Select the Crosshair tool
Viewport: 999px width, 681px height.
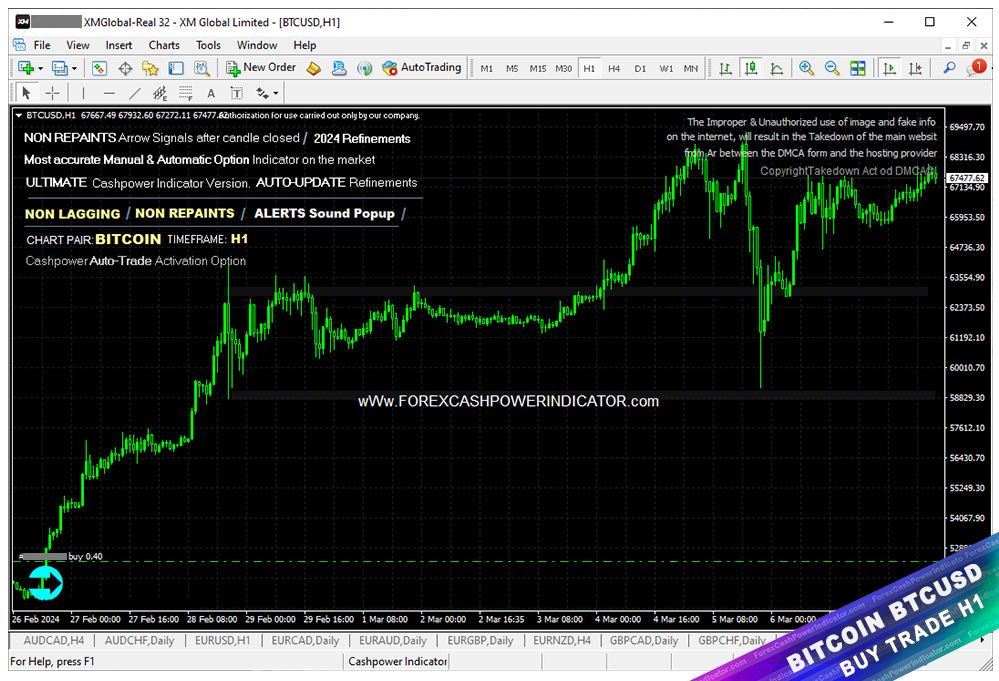pos(52,93)
